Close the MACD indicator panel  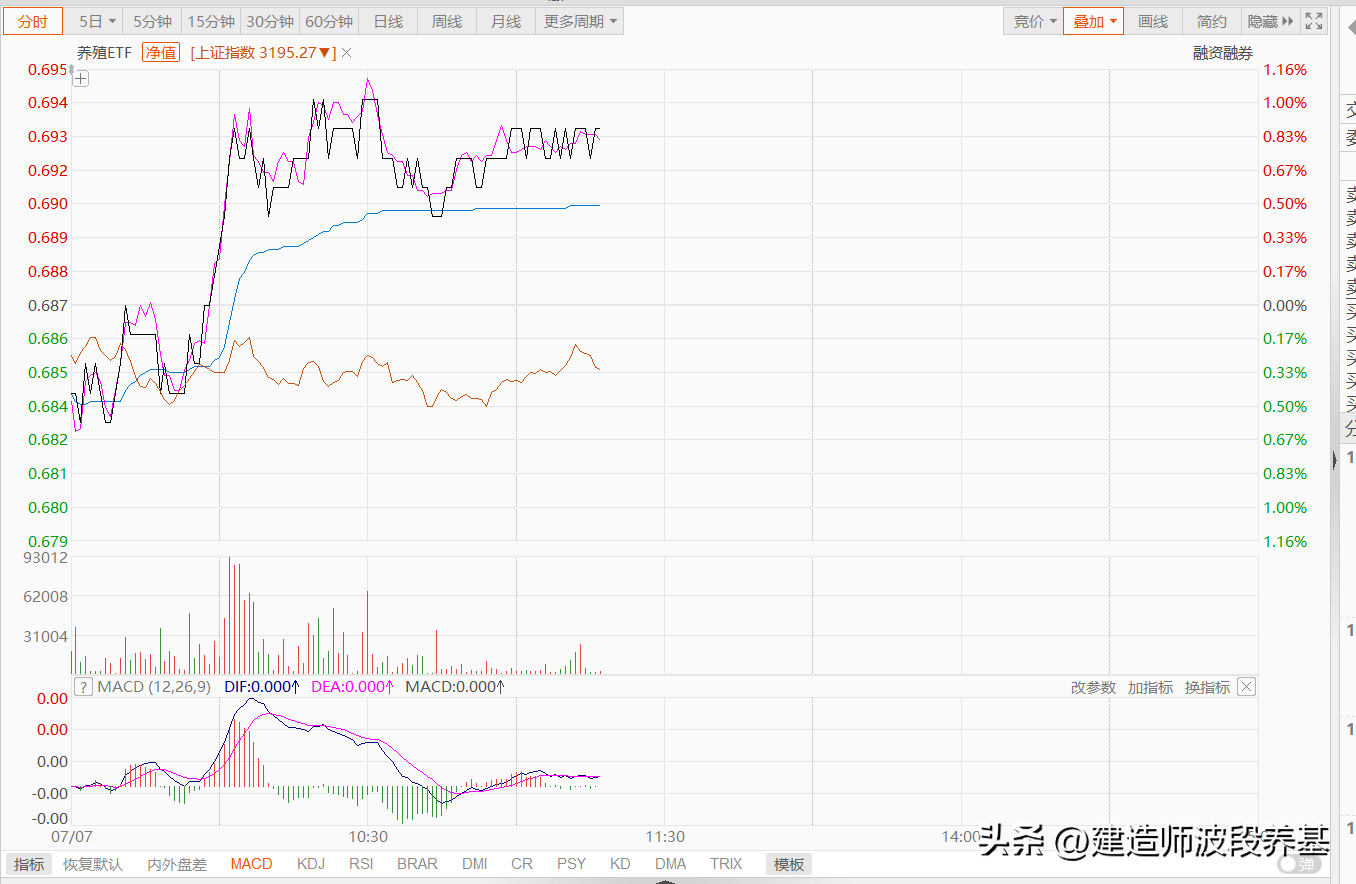tap(1246, 687)
